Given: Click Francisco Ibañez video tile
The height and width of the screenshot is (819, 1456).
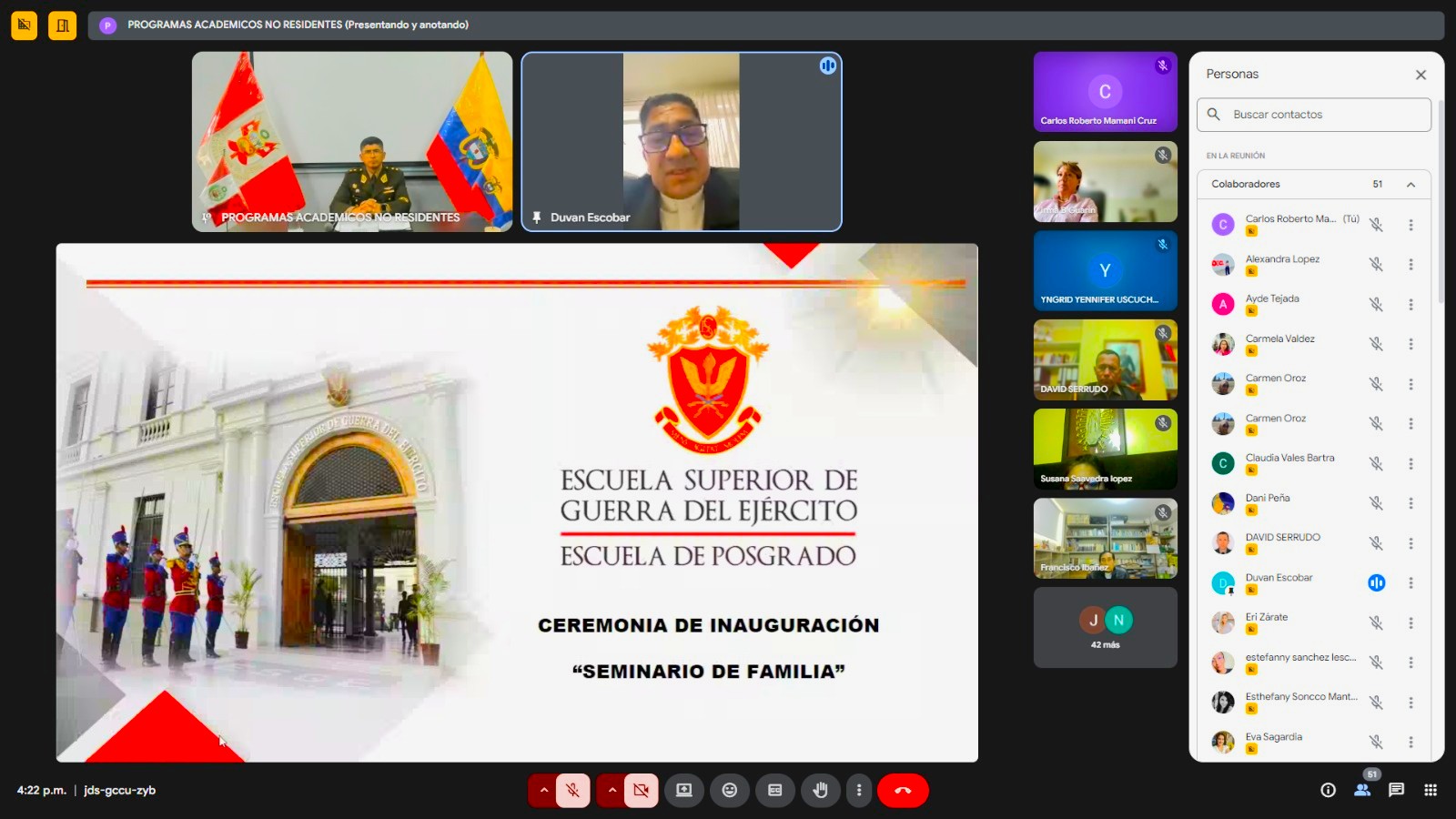Looking at the screenshot, I should click(x=1106, y=538).
